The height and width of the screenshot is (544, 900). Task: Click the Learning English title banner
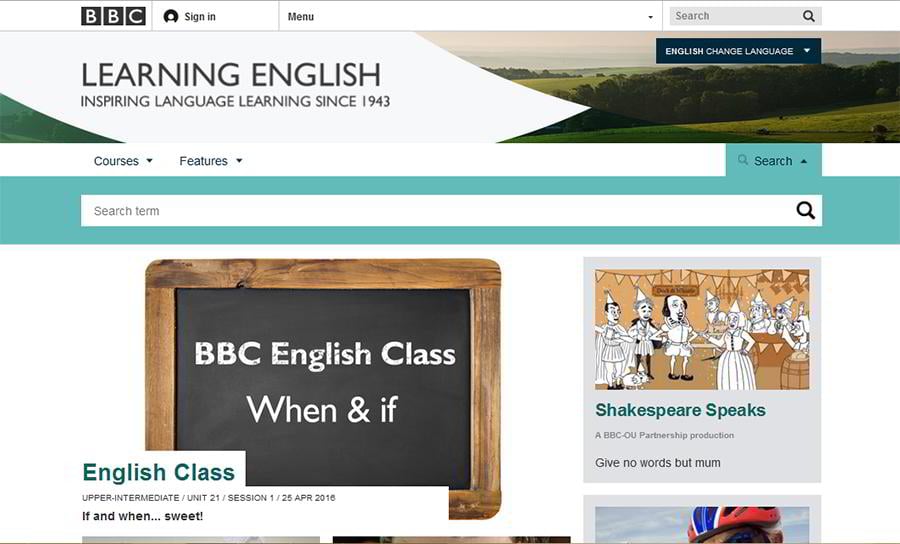click(231, 75)
